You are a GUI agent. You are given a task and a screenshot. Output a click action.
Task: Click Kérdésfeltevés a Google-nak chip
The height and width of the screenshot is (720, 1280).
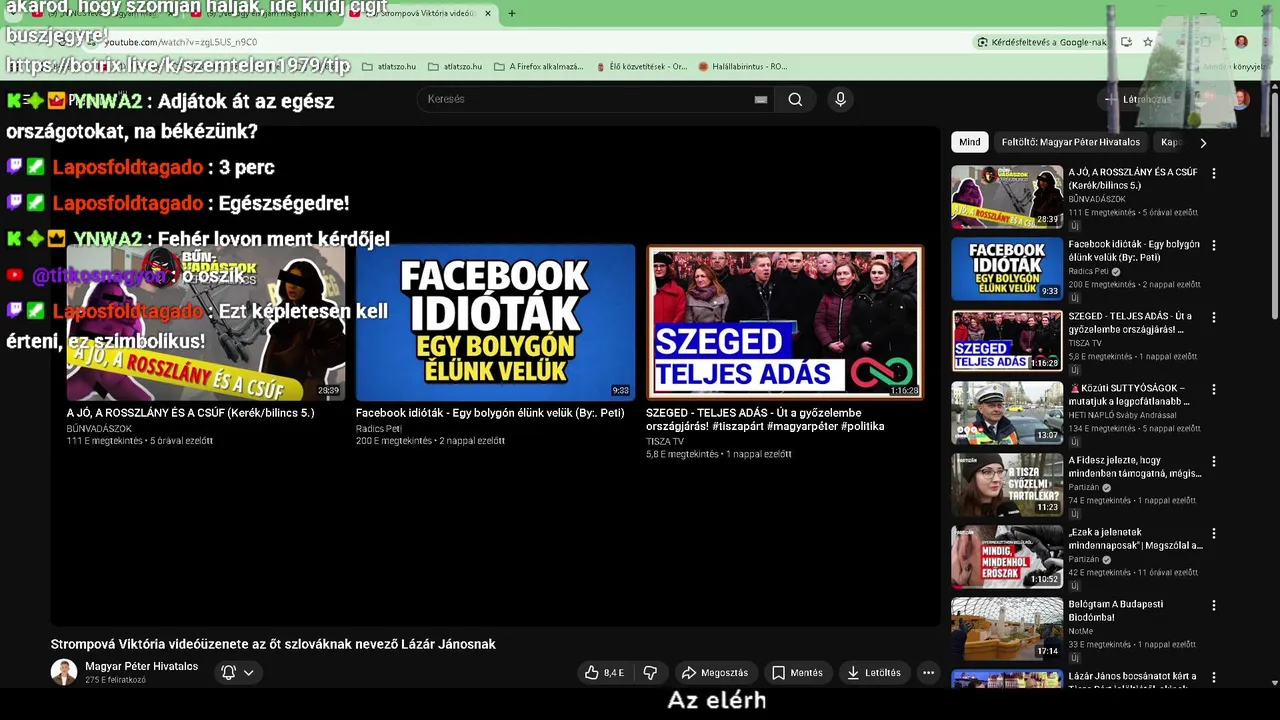(x=1042, y=42)
